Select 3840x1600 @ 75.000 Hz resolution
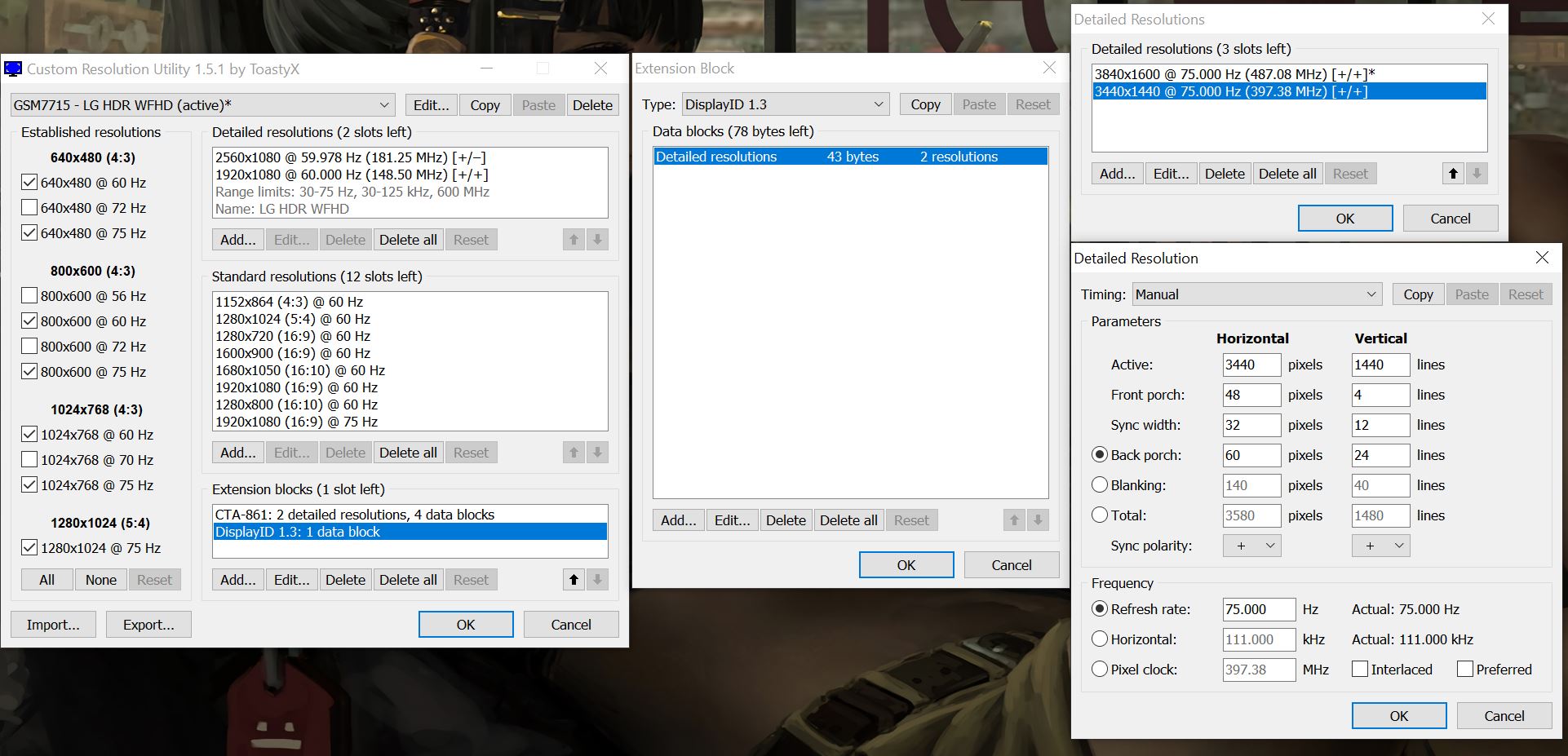The width and height of the screenshot is (1568, 756). (1234, 74)
